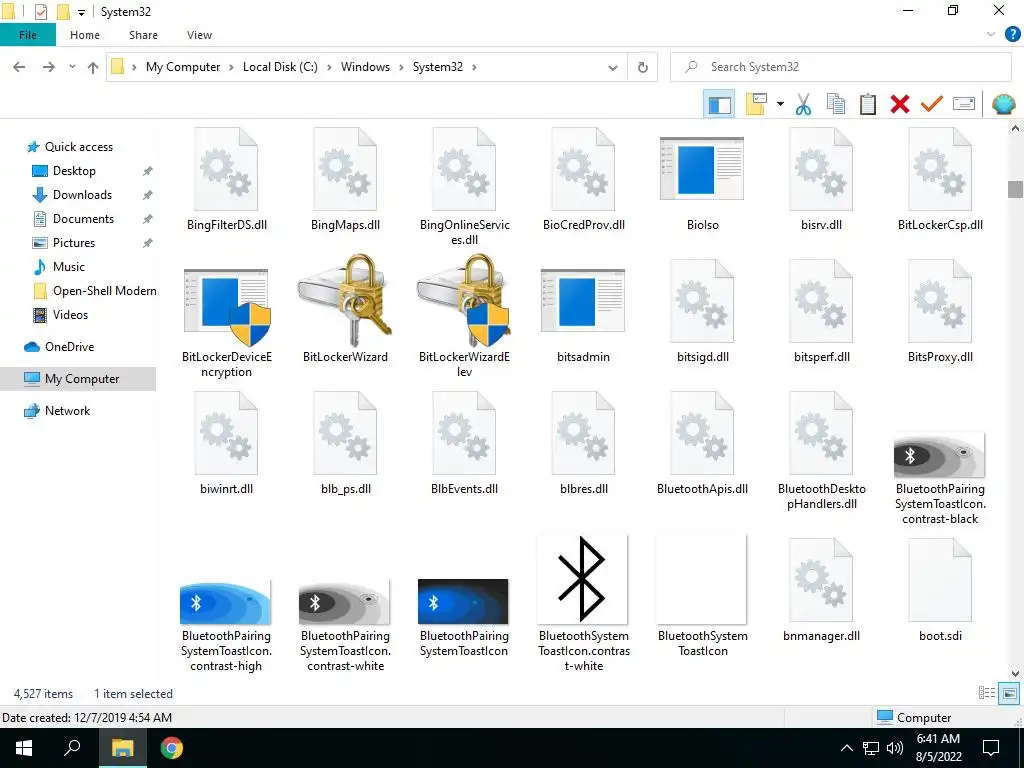Go back with the left arrow
Viewport: 1024px width, 768px height.
[x=20, y=67]
